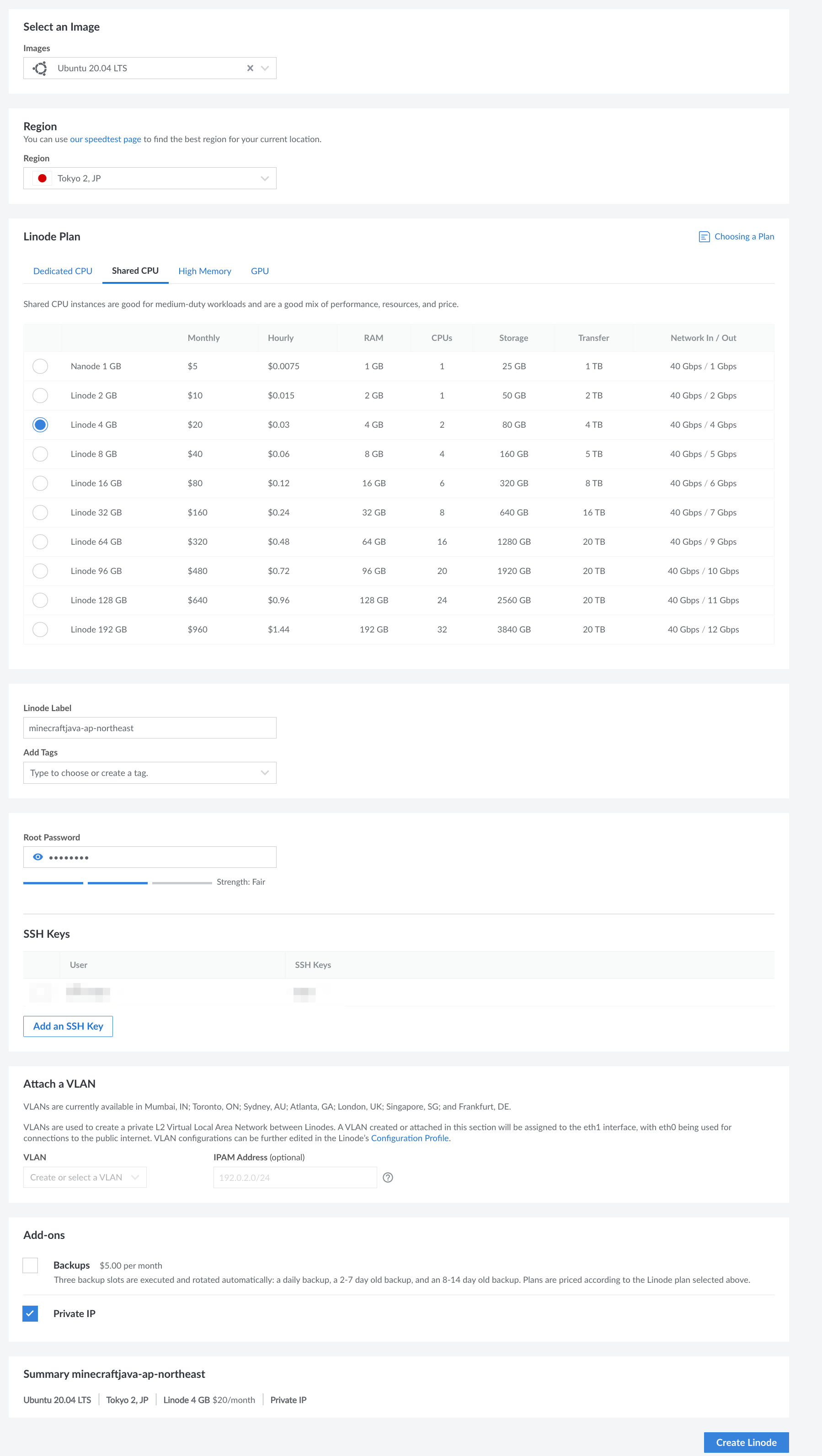
Task: Click the $0.0075 hourly price cell
Action: (284, 366)
